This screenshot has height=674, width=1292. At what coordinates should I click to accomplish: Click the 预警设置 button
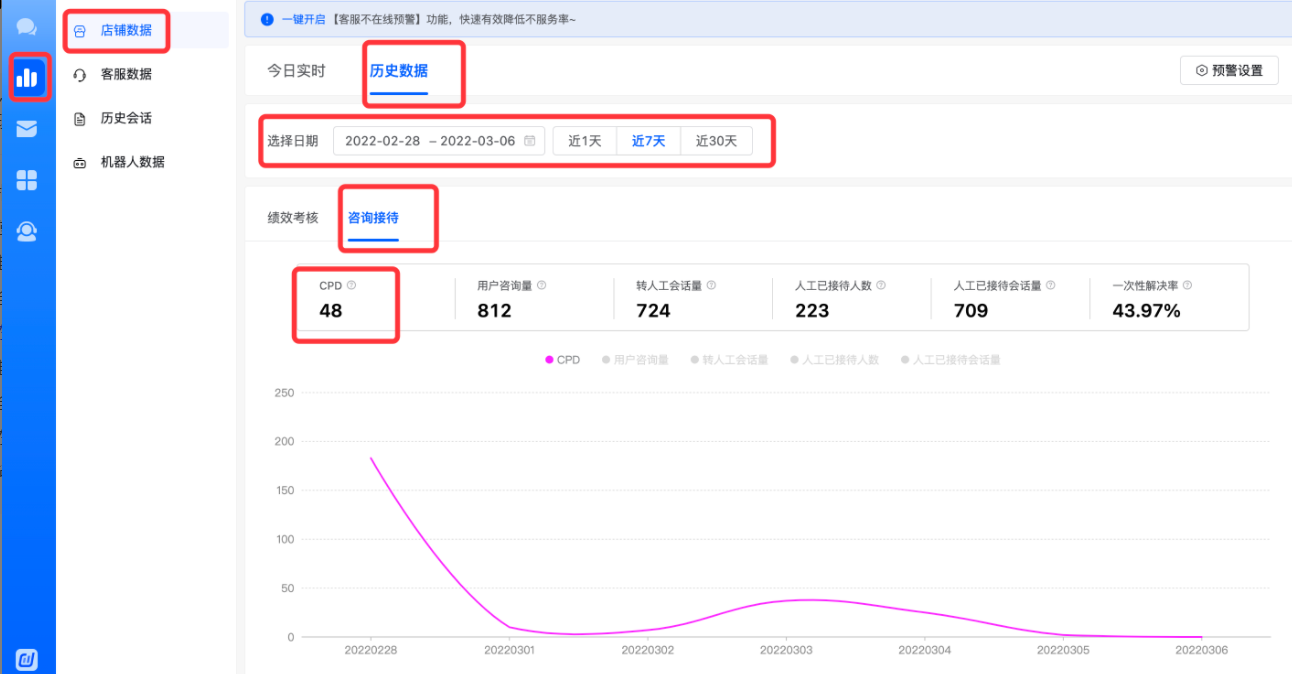(1229, 71)
